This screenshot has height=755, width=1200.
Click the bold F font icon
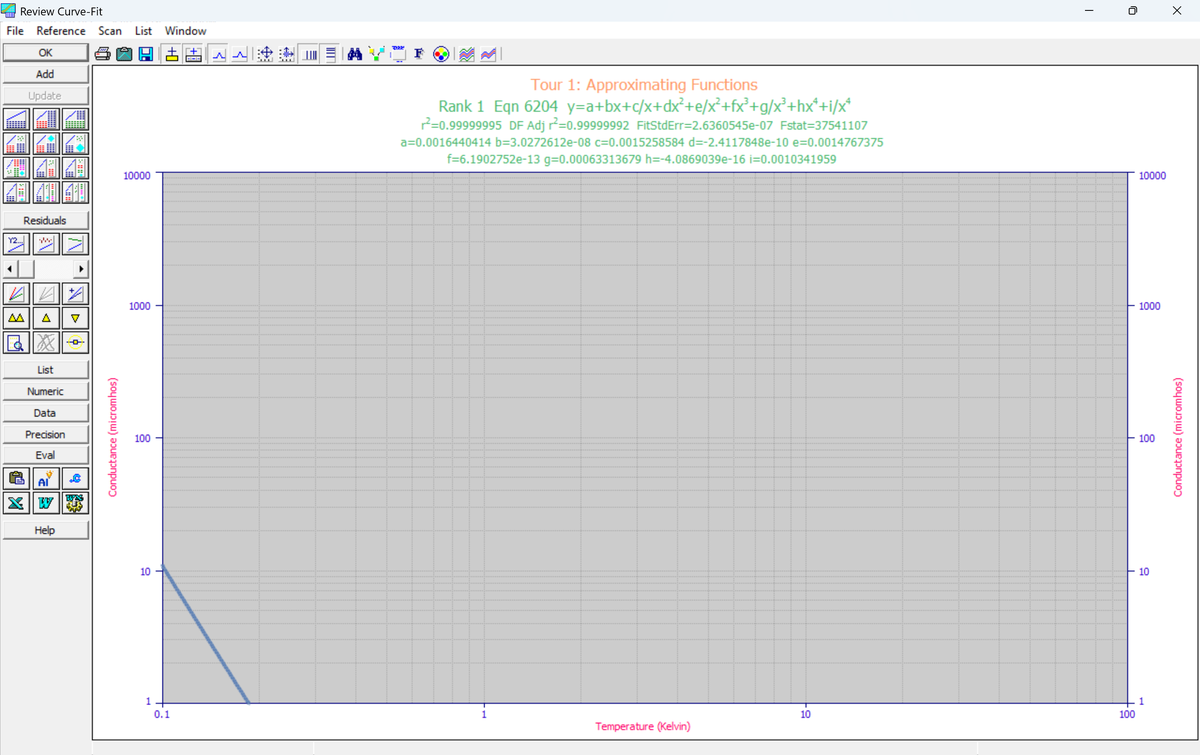coord(419,53)
